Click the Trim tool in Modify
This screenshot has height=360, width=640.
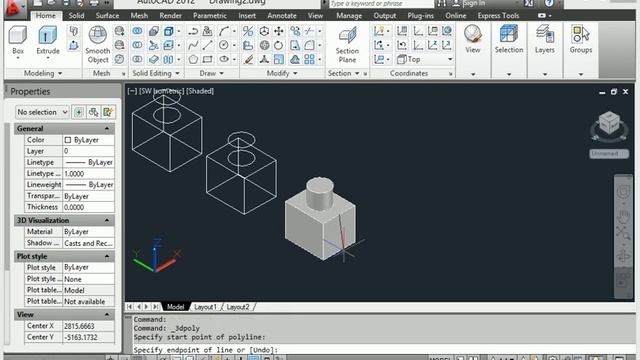point(309,31)
